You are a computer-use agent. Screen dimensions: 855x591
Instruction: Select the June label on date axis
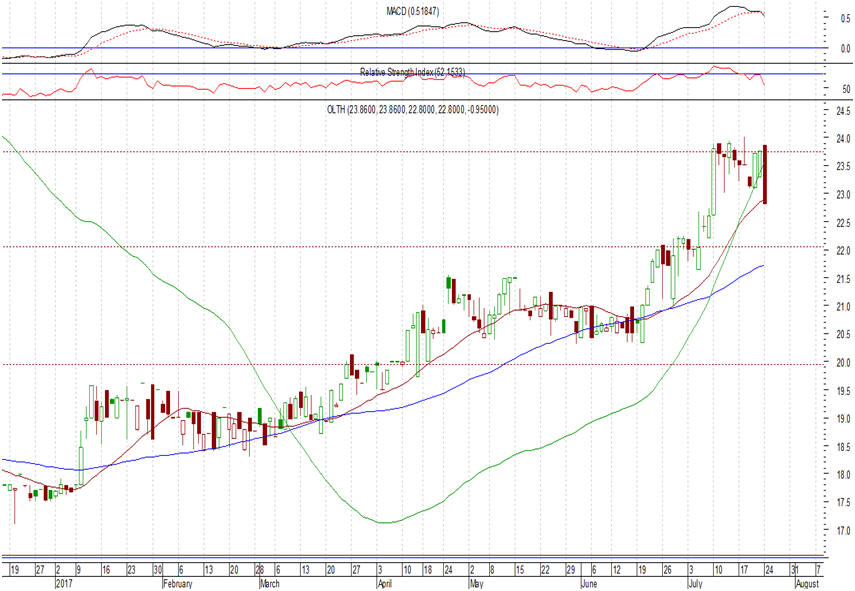(x=591, y=581)
